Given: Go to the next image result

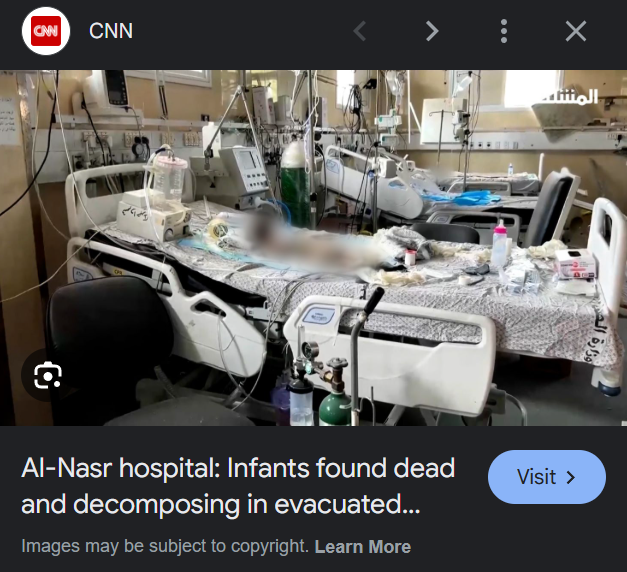Looking at the screenshot, I should [x=432, y=31].
